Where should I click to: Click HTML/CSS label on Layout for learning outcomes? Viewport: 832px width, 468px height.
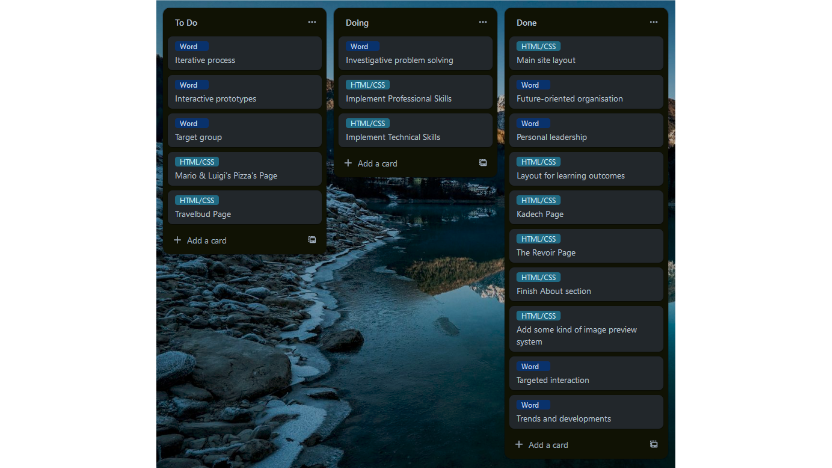539,162
